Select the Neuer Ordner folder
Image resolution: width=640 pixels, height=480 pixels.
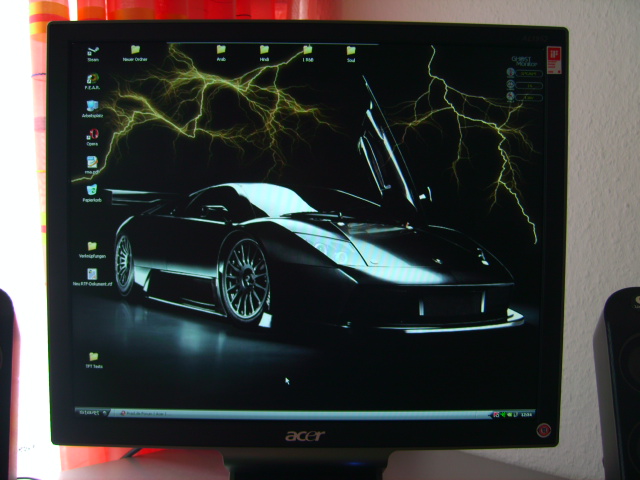pos(135,49)
